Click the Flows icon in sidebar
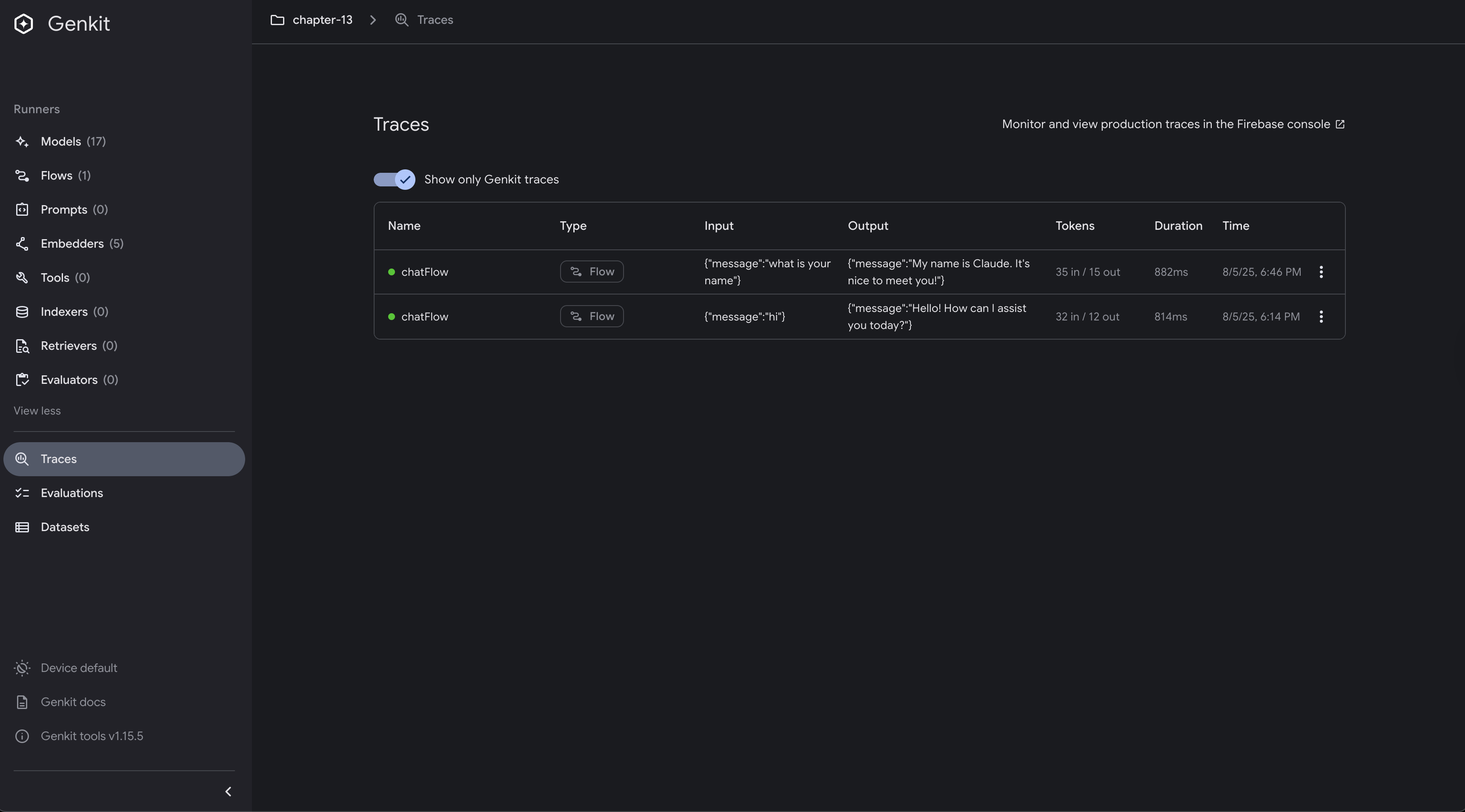 point(22,176)
